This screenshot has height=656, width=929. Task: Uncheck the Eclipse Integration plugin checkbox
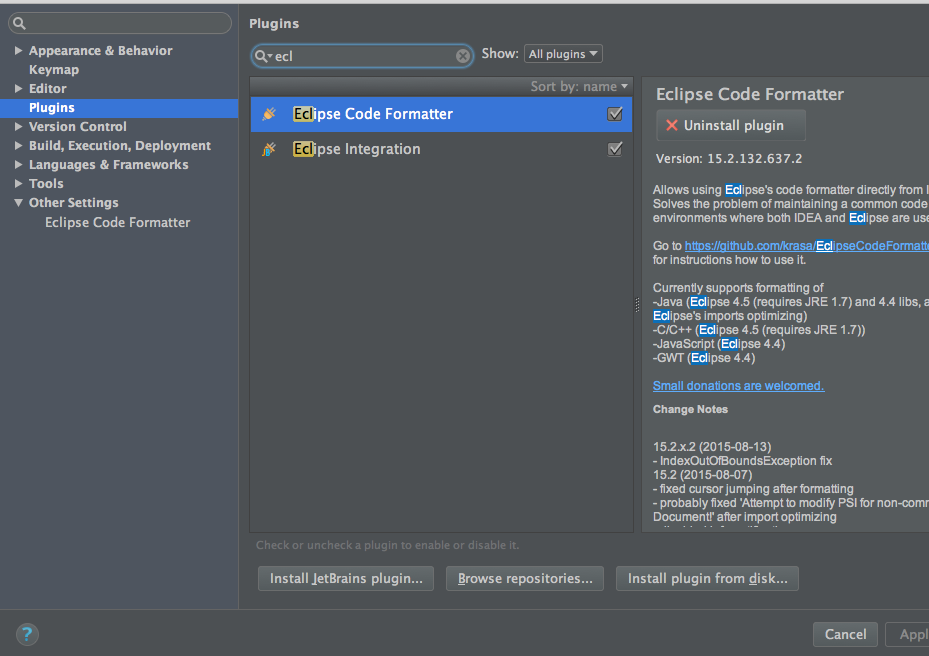614,148
